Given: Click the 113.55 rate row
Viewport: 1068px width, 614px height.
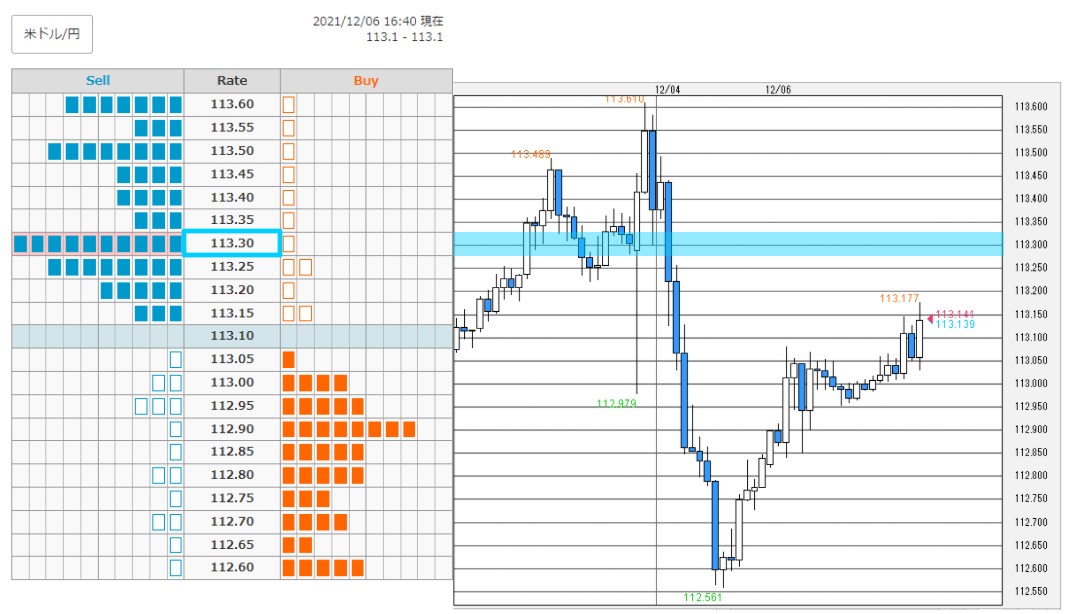Looking at the screenshot, I should pyautogui.click(x=232, y=127).
